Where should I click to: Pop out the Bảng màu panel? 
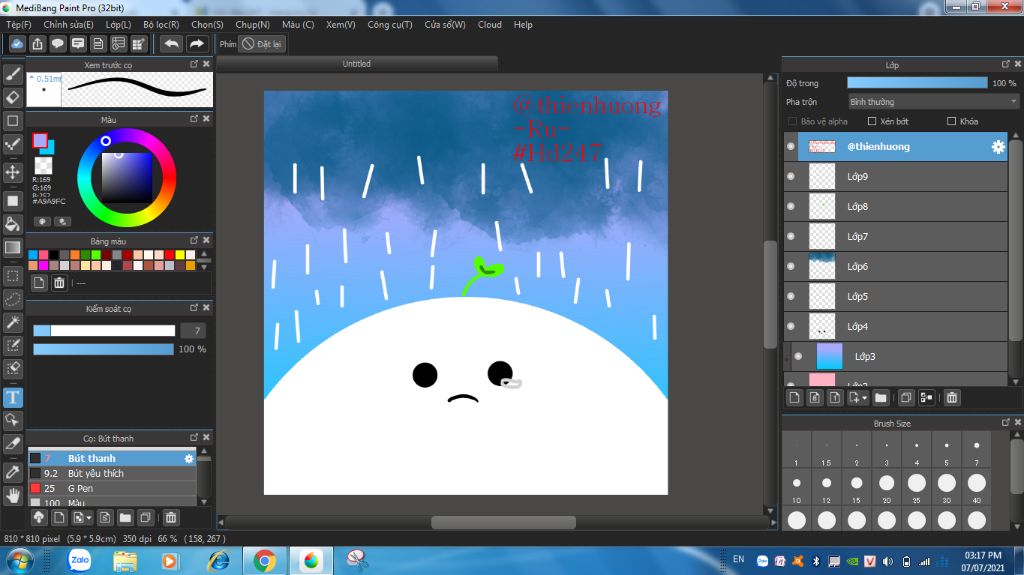tap(194, 240)
